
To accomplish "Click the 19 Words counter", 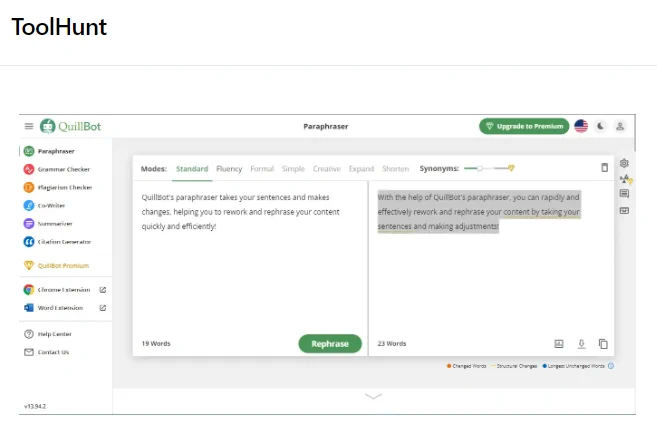I will coord(156,343).
